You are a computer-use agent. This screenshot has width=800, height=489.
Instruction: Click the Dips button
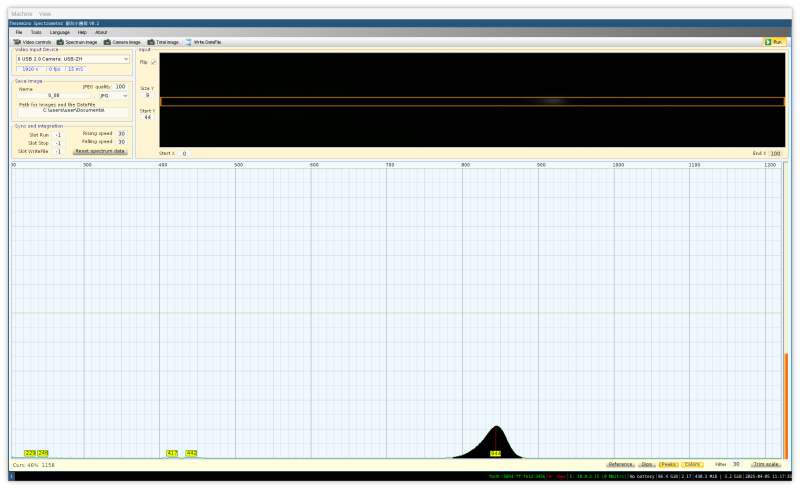[x=647, y=464]
